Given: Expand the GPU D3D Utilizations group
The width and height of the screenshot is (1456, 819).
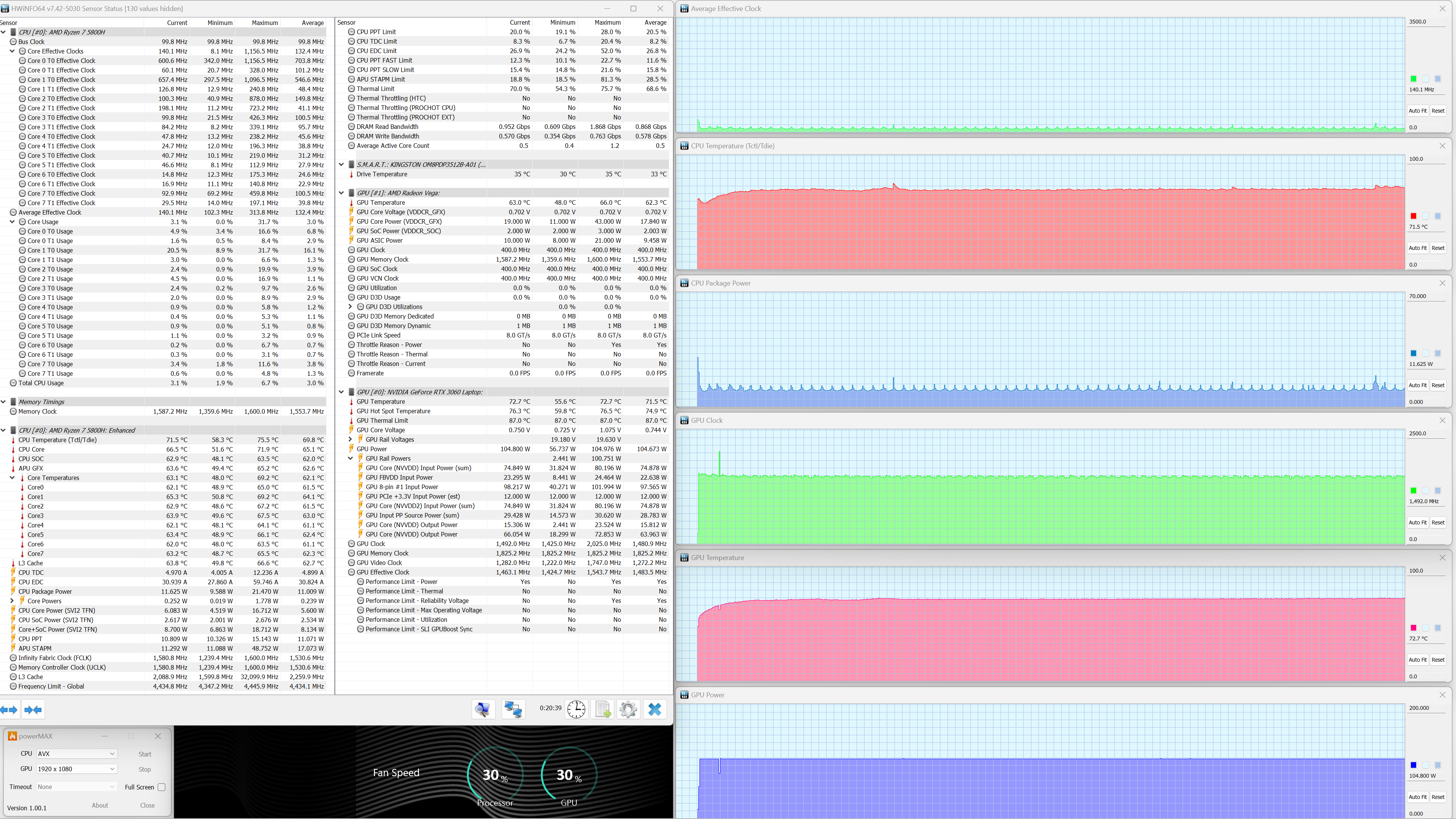Looking at the screenshot, I should [350, 307].
